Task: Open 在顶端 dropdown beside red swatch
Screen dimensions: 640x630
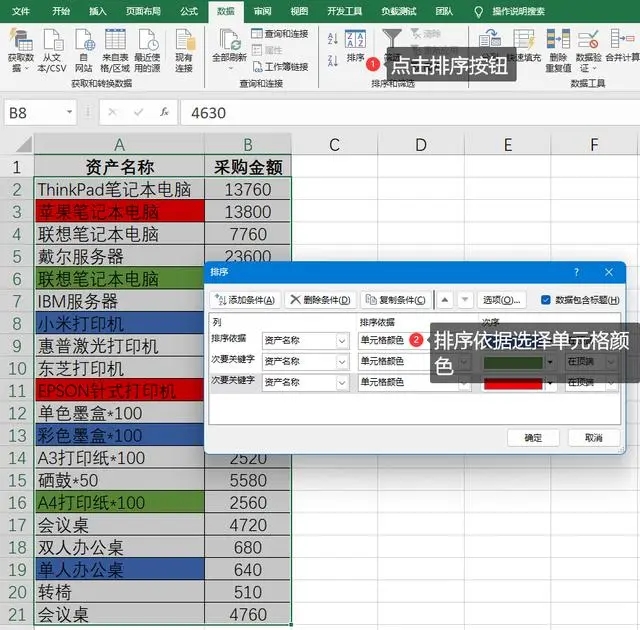Action: [x=611, y=382]
